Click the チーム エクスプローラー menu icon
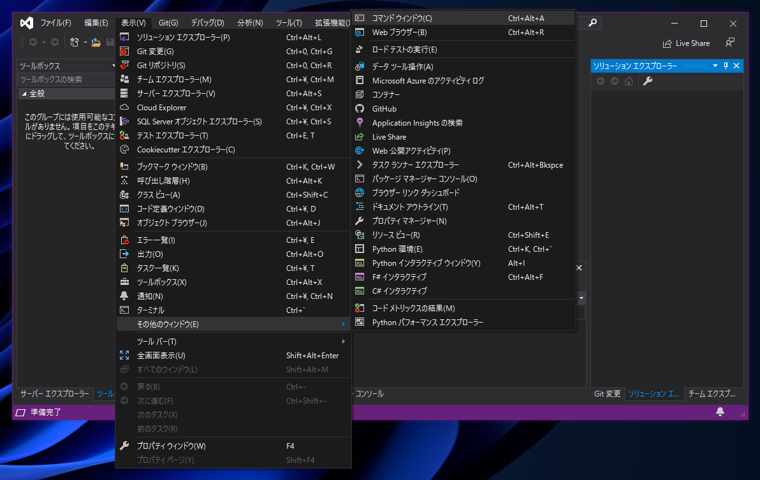The width and height of the screenshot is (760, 480). (125, 80)
